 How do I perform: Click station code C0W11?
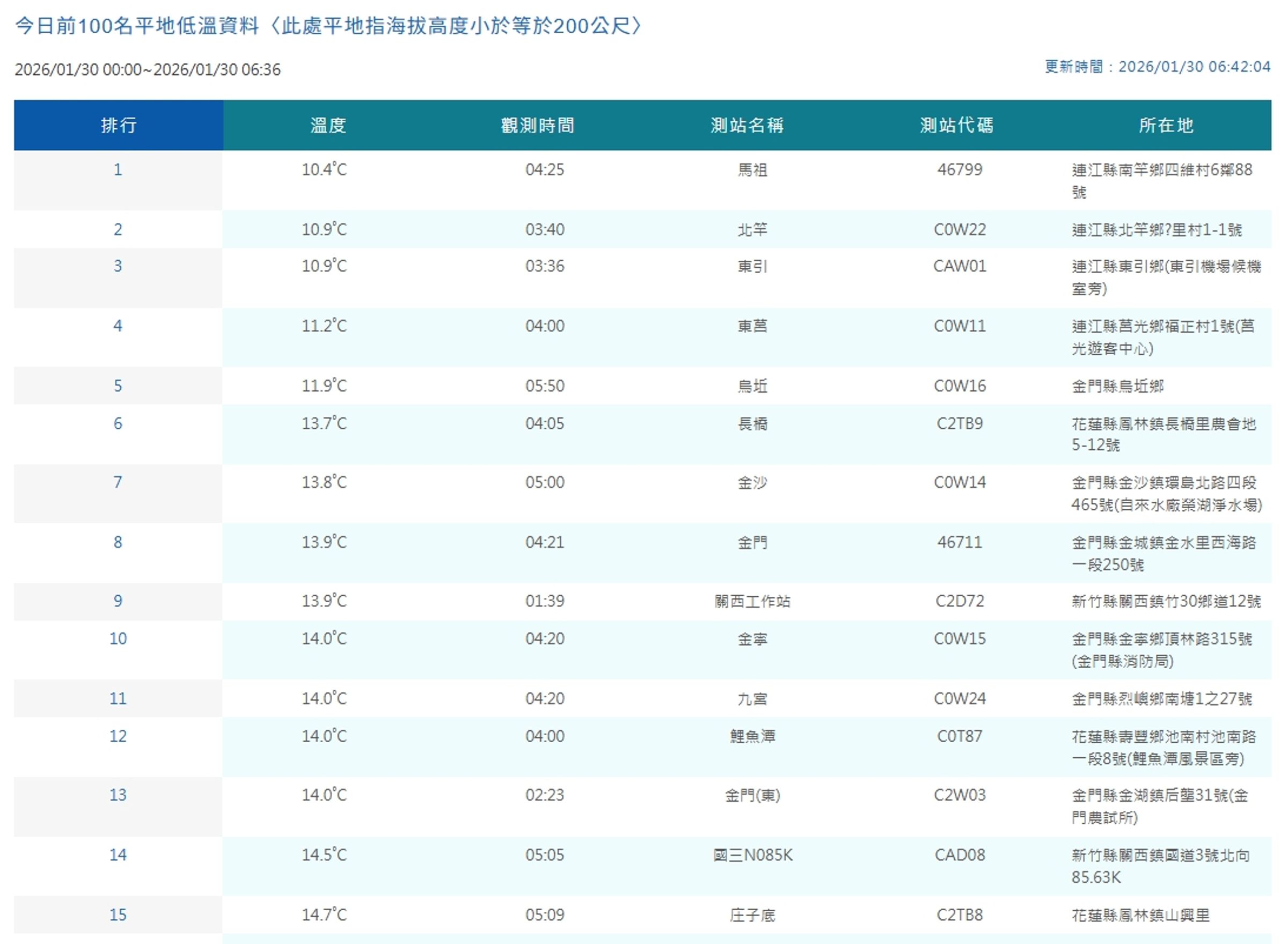(x=960, y=326)
